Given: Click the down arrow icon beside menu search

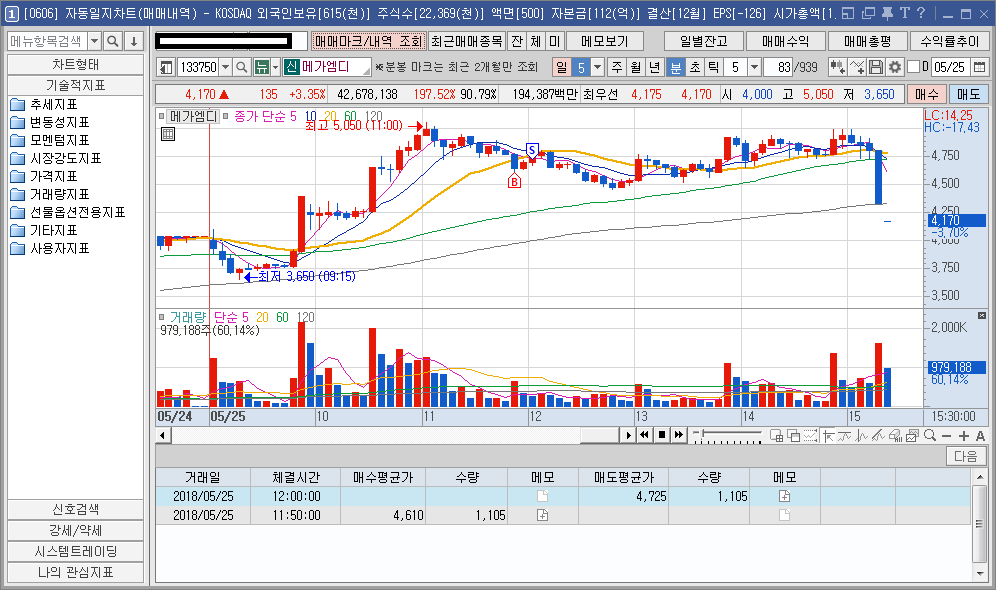Looking at the screenshot, I should pyautogui.click(x=133, y=41).
